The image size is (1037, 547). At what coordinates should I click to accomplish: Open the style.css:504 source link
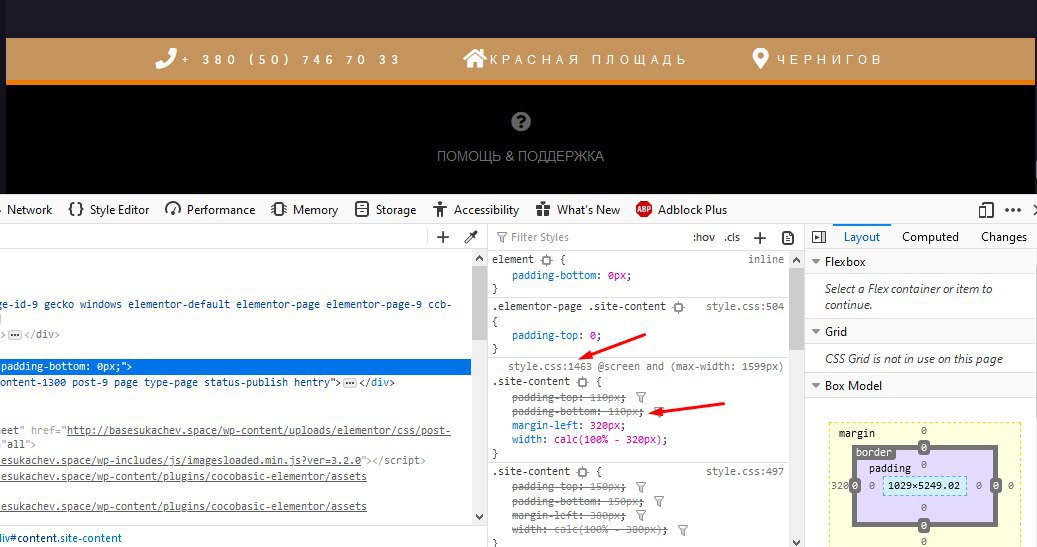click(745, 307)
